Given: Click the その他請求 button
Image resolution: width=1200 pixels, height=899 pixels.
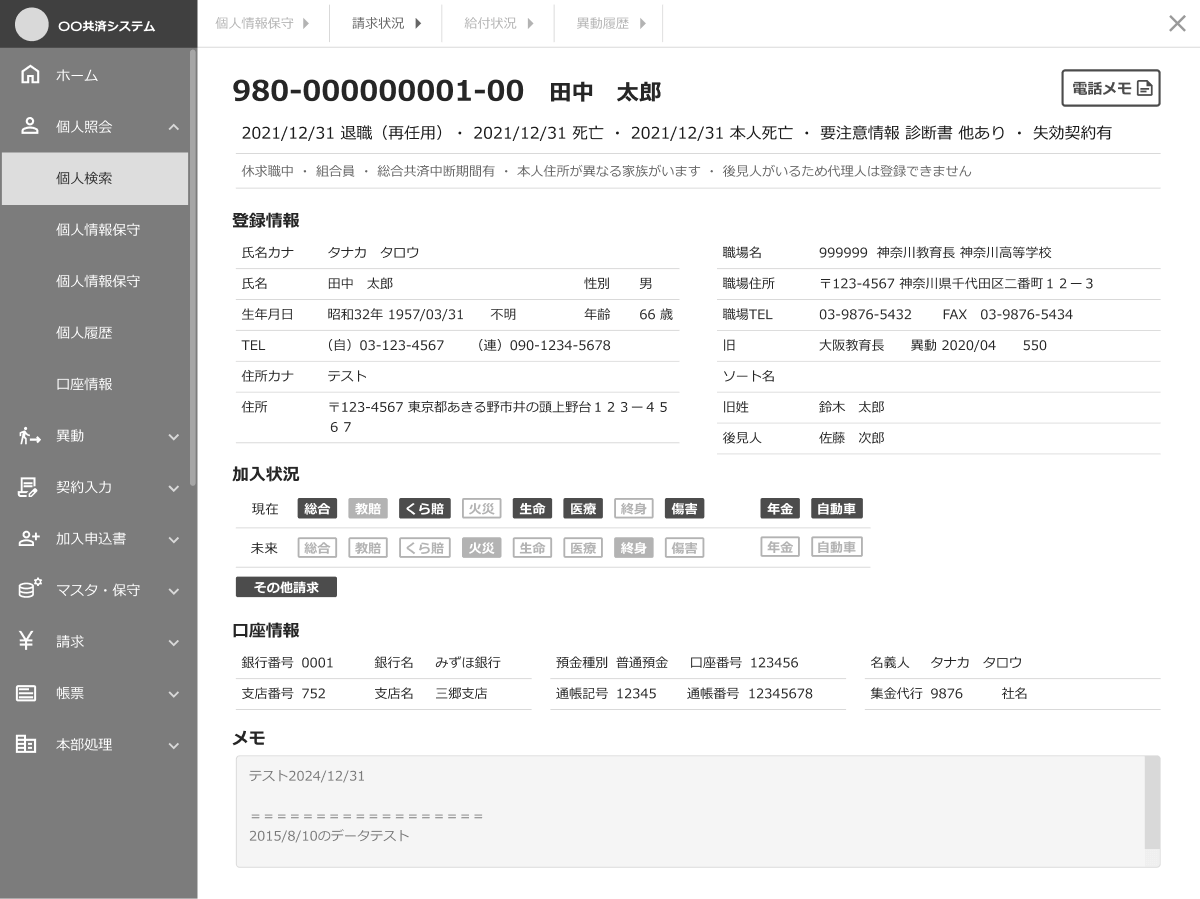Looking at the screenshot, I should pos(285,586).
